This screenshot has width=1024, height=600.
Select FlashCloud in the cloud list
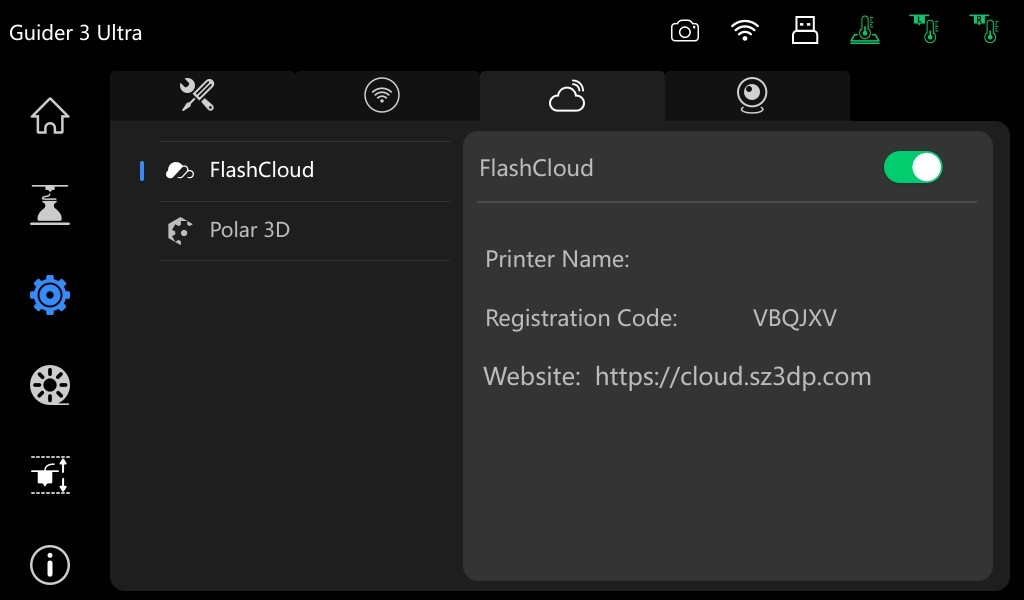point(305,171)
